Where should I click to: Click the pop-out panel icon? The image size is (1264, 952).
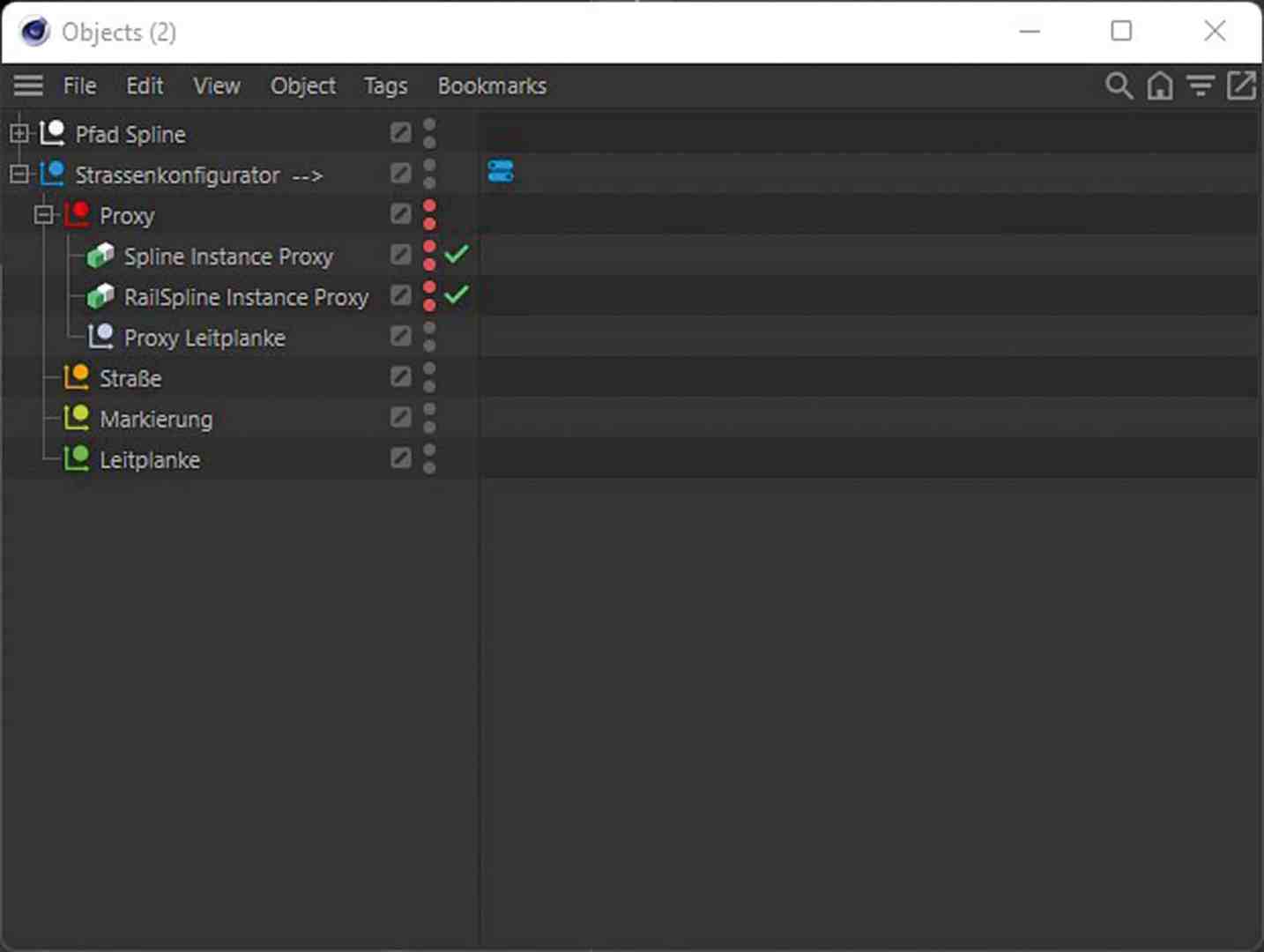(1242, 86)
